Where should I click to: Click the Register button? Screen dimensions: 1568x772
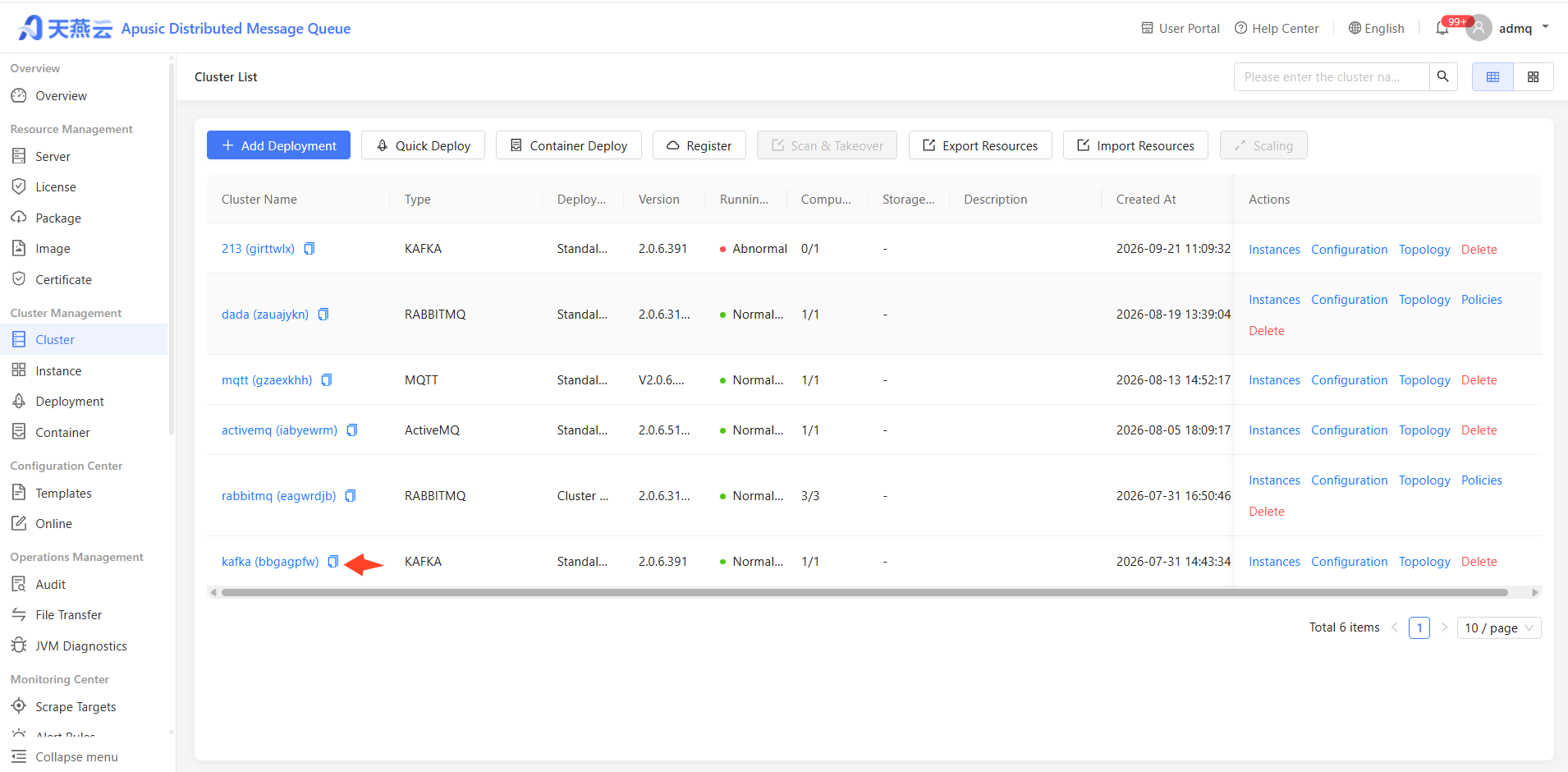click(699, 145)
